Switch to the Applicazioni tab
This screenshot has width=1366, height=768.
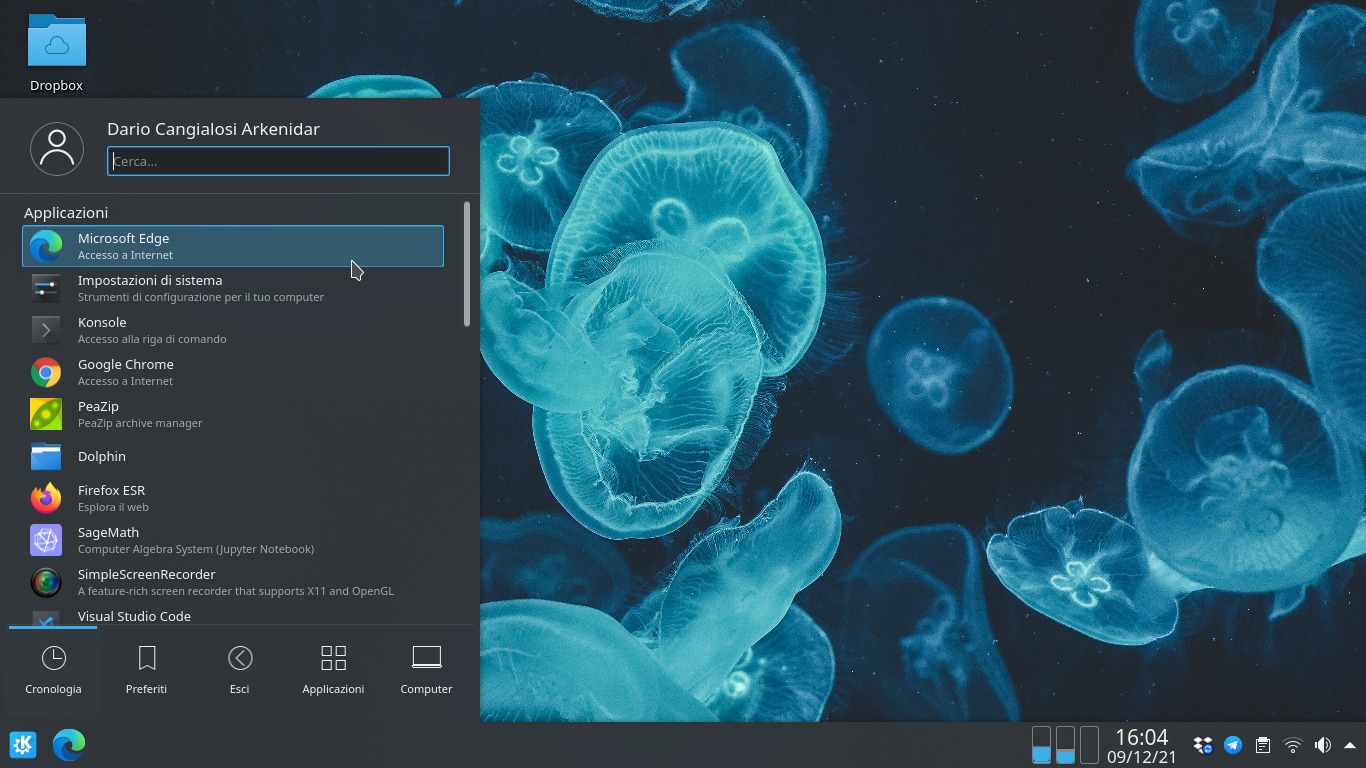click(x=333, y=670)
